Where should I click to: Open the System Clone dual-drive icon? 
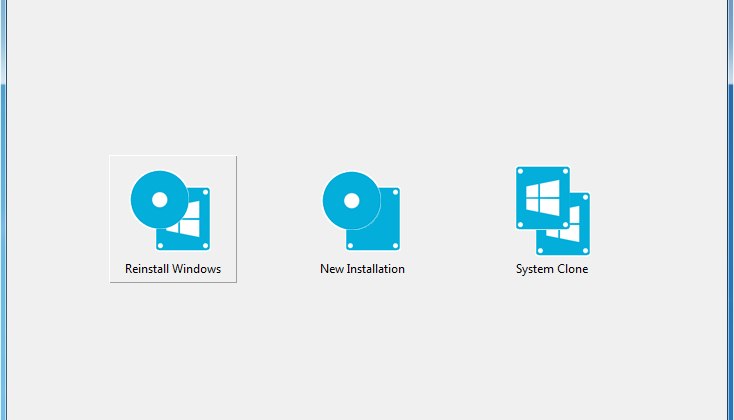pyautogui.click(x=553, y=211)
